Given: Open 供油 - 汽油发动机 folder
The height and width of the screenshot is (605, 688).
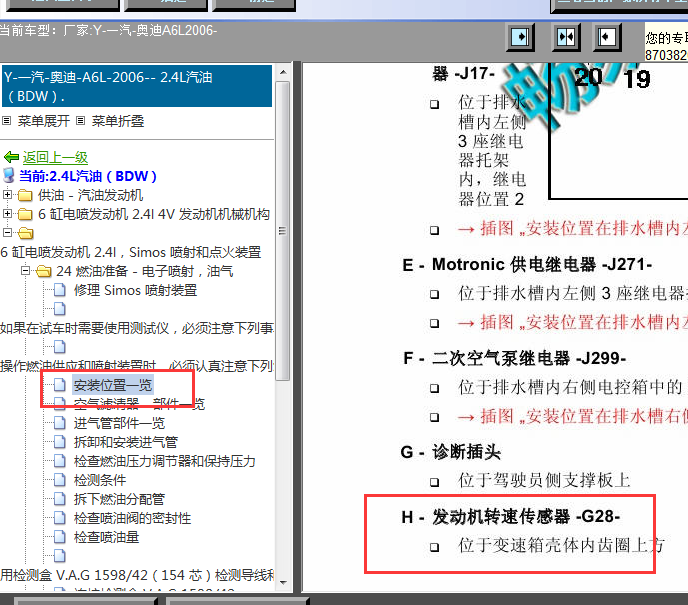Looking at the screenshot, I should coord(90,195).
